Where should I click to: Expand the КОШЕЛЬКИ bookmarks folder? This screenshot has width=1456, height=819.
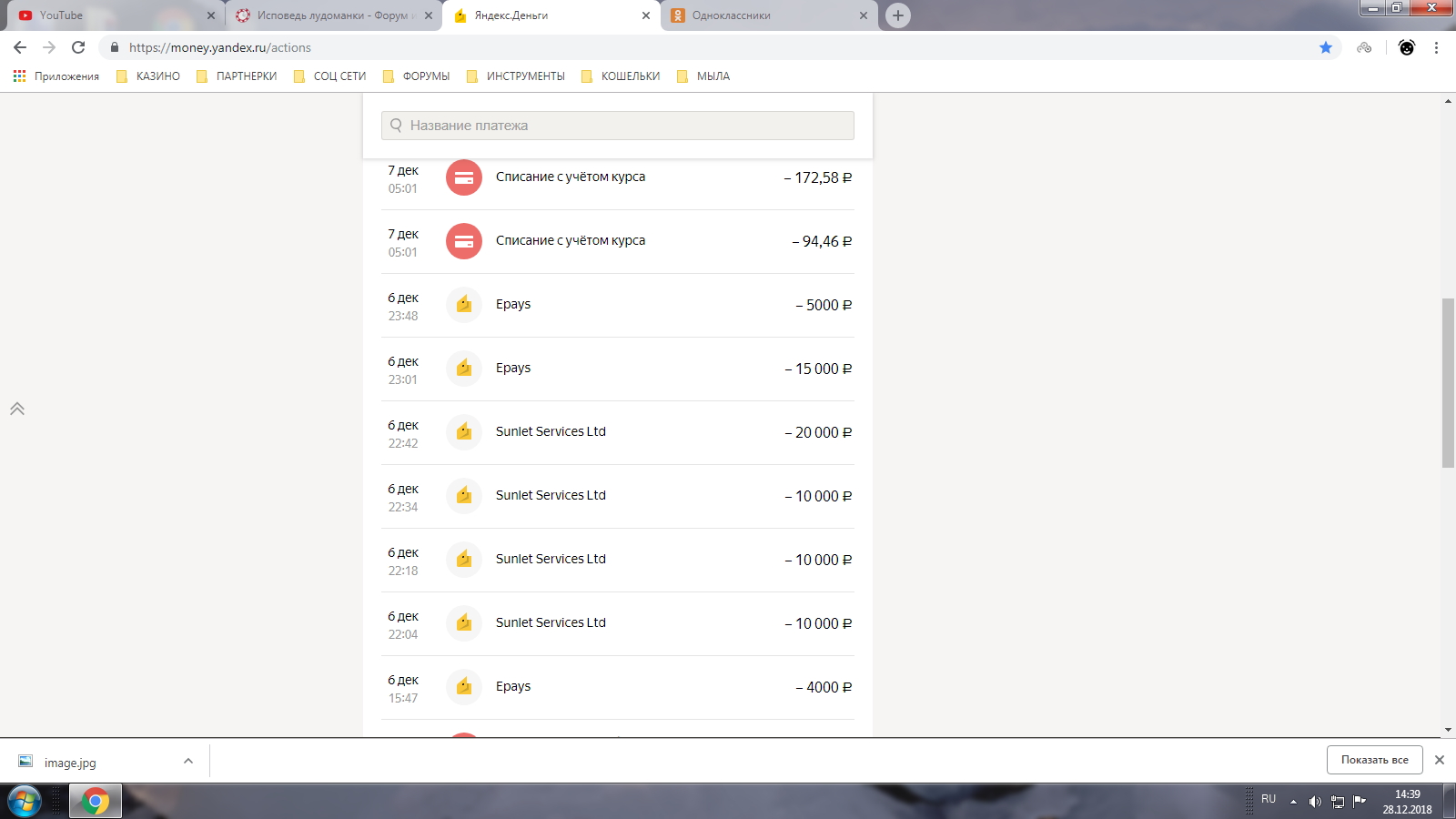pos(621,76)
